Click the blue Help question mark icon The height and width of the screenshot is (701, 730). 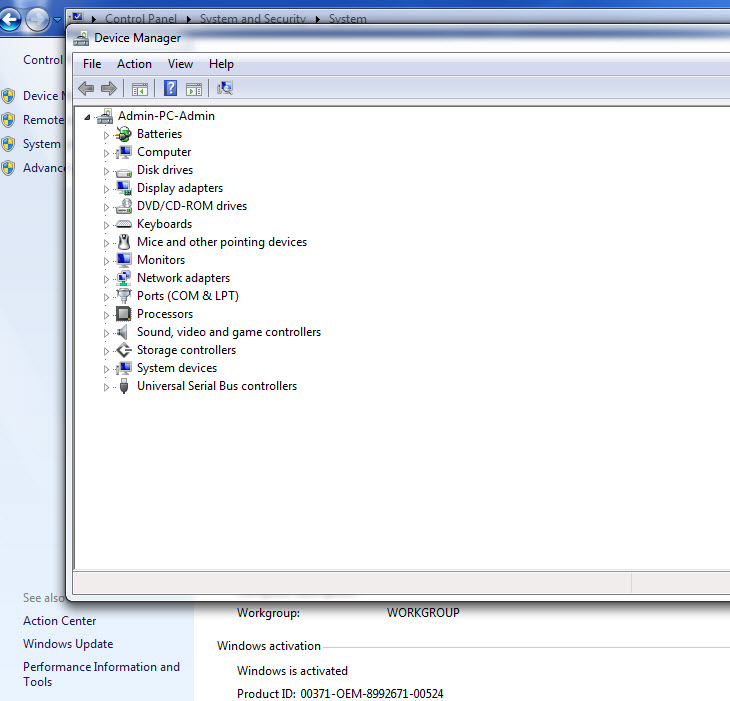171,89
